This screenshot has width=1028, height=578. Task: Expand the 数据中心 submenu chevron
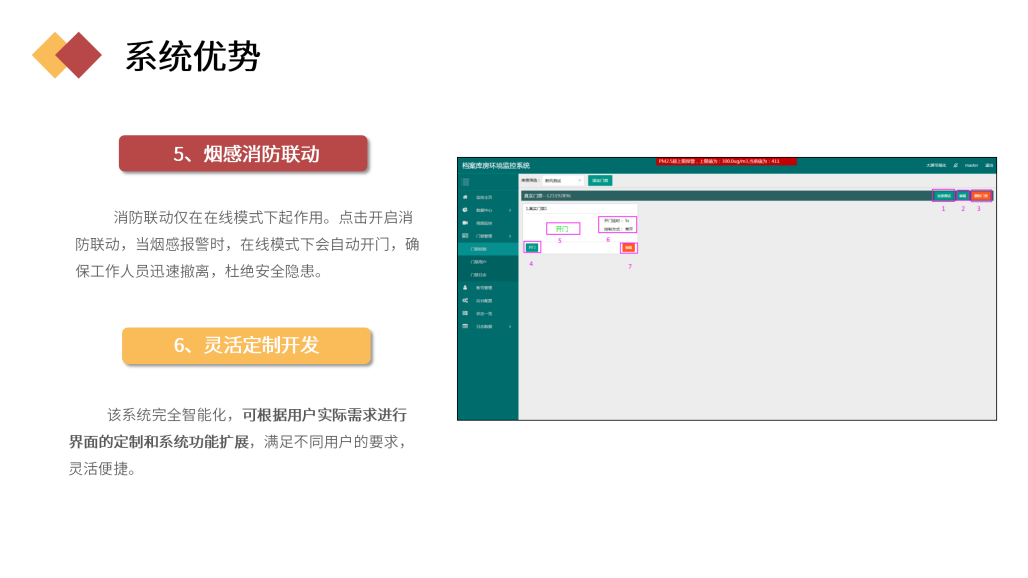coord(510,208)
